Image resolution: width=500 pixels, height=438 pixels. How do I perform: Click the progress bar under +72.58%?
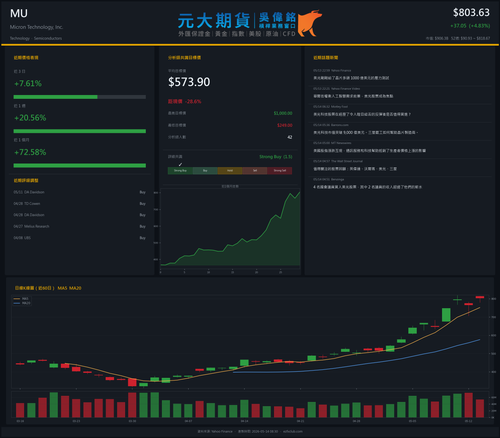[80, 165]
